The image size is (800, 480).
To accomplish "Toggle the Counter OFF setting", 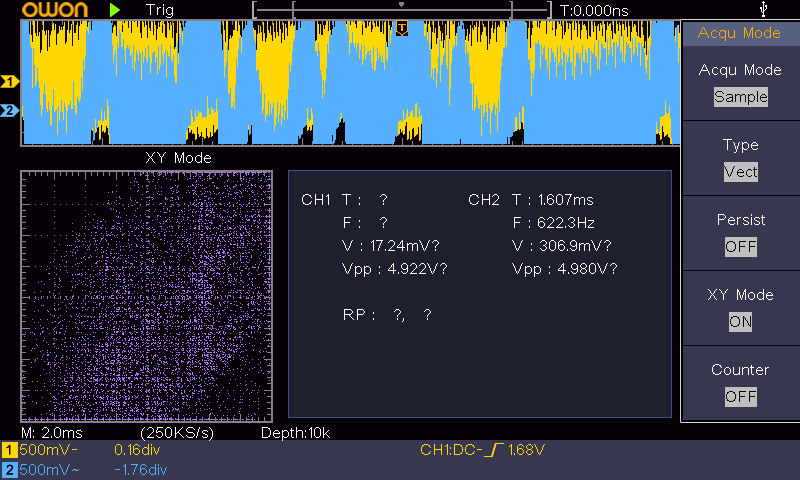I will [740, 397].
